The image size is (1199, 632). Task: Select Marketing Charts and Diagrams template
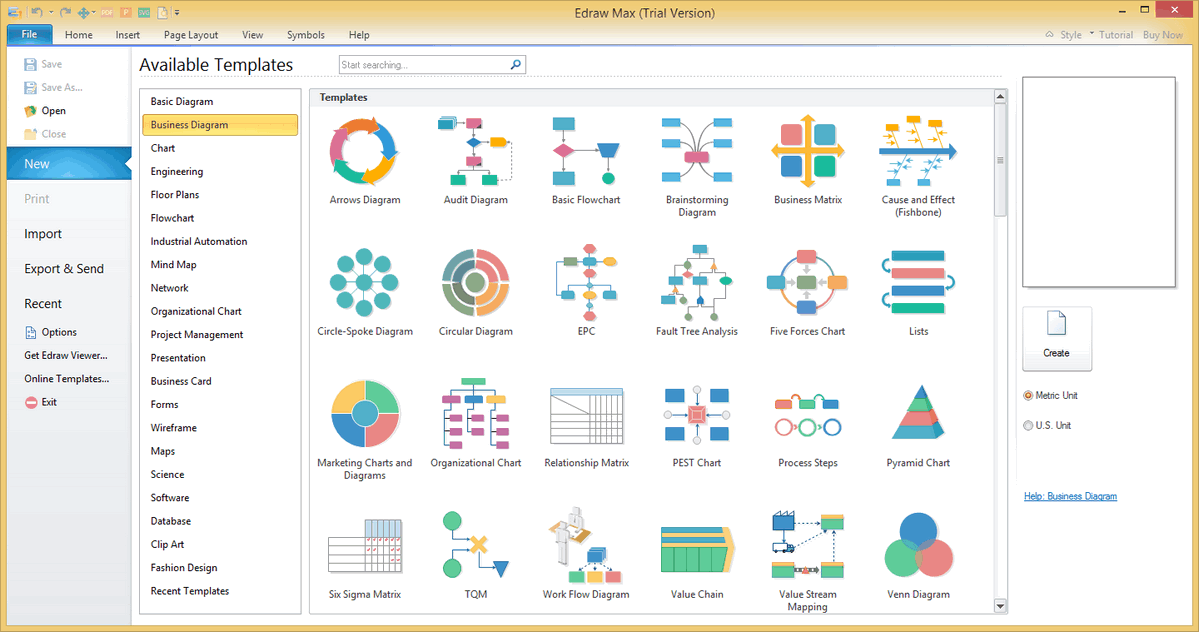pos(365,429)
